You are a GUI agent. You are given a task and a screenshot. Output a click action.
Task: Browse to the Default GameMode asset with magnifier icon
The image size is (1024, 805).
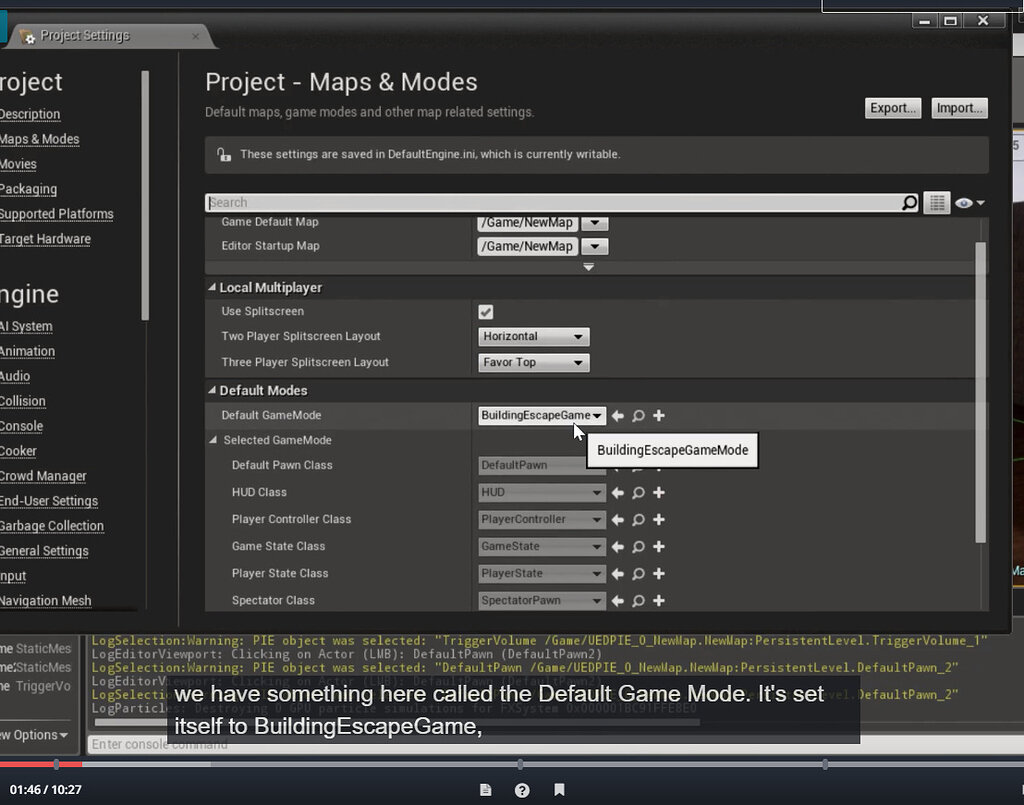pos(638,415)
